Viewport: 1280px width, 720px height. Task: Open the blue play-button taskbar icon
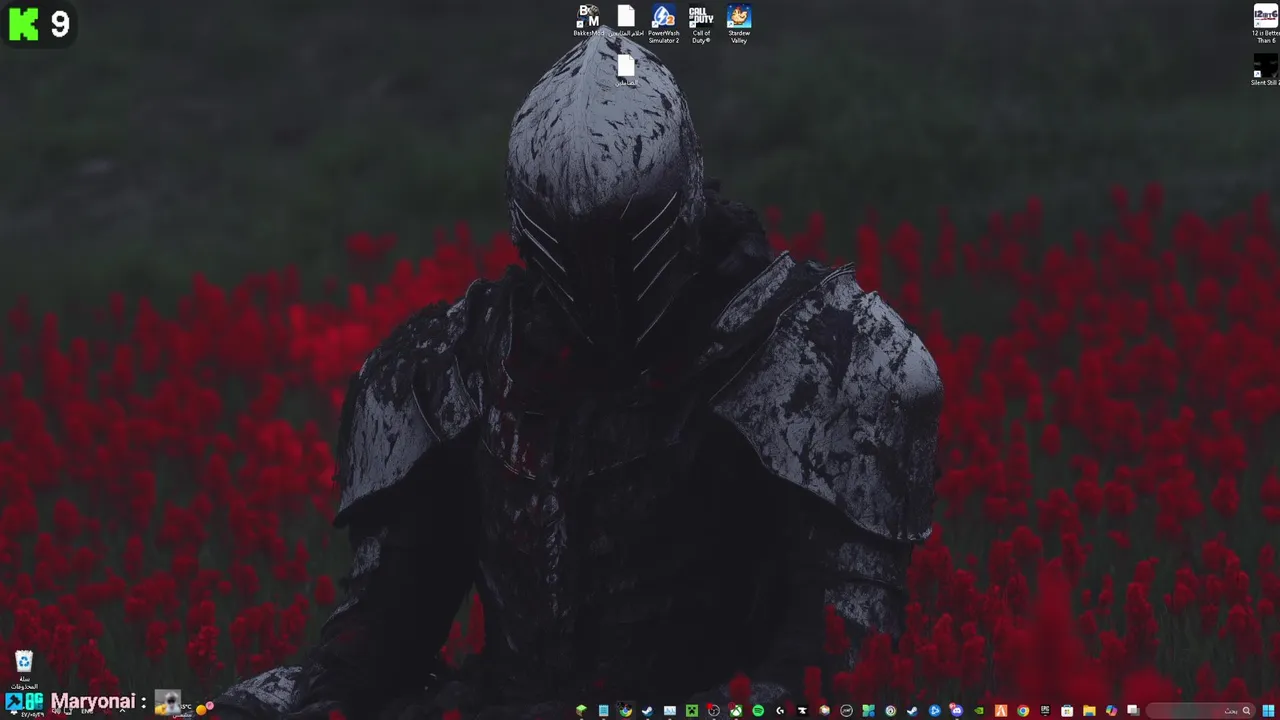[934, 710]
